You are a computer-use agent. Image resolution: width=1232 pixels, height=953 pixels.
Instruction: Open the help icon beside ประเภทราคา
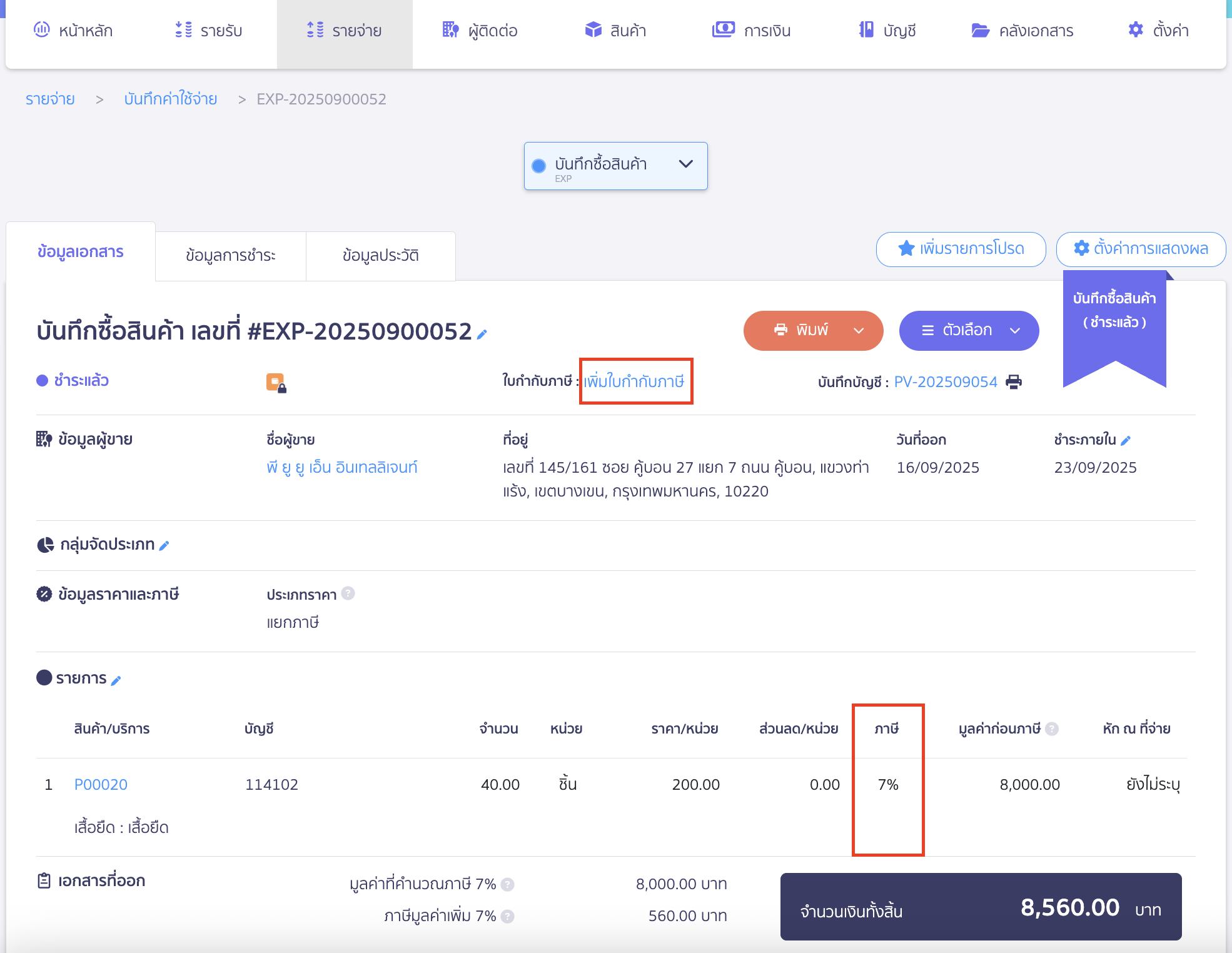(349, 594)
